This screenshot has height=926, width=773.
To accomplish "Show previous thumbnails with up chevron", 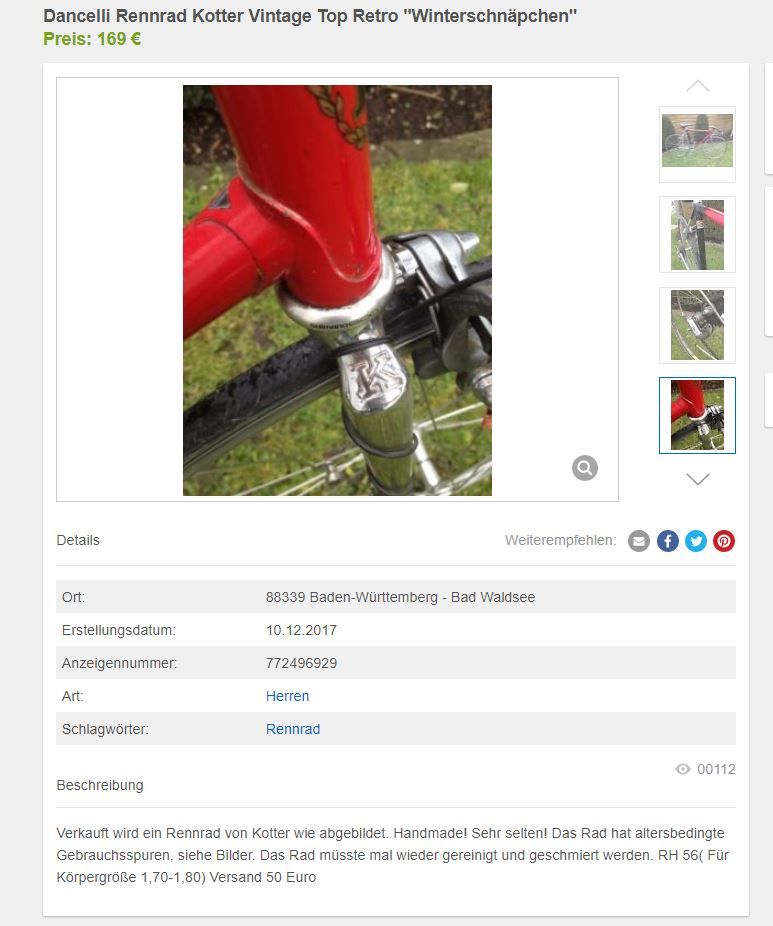I will pyautogui.click(x=697, y=86).
